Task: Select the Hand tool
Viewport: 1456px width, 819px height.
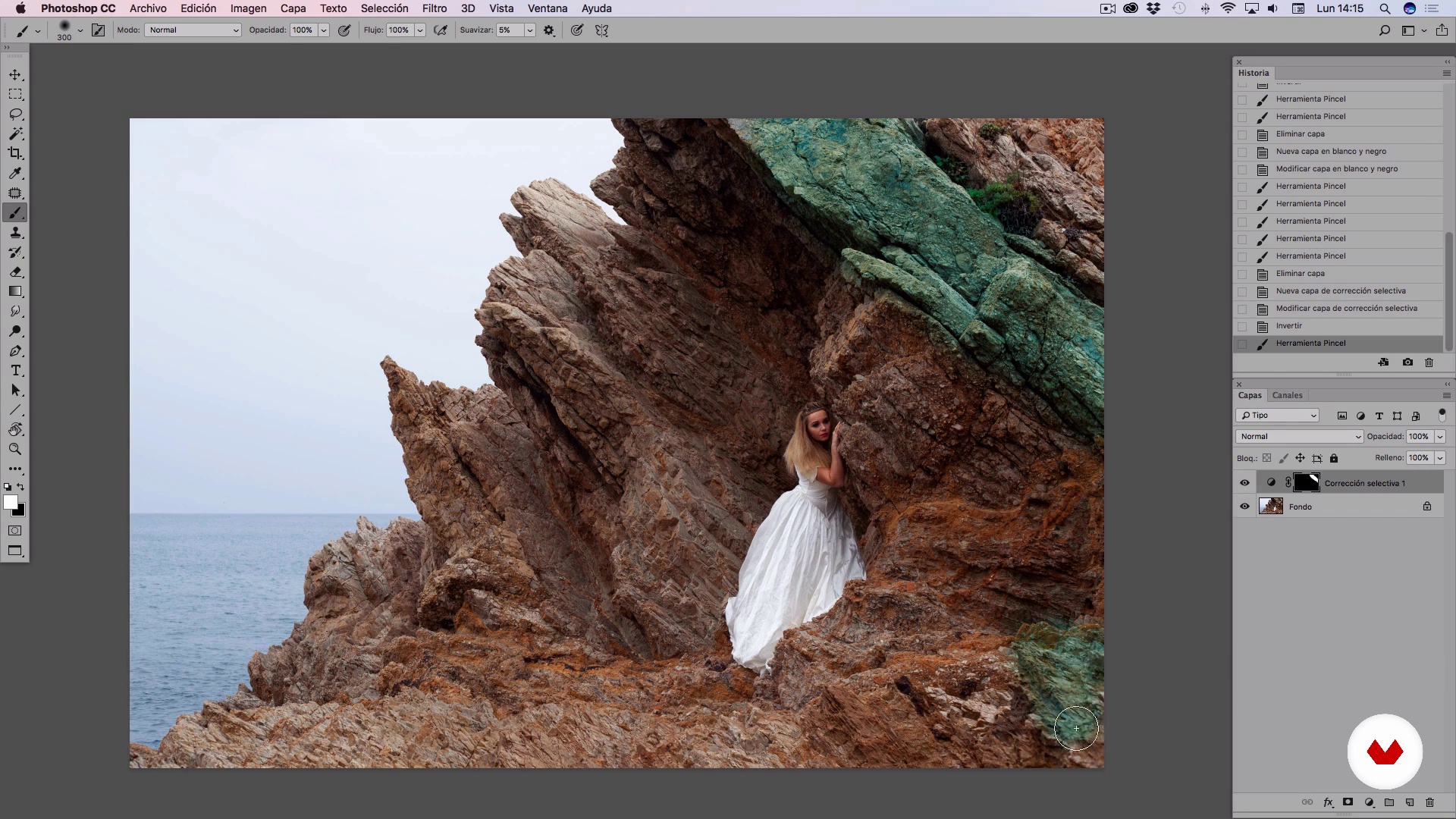Action: [x=15, y=430]
